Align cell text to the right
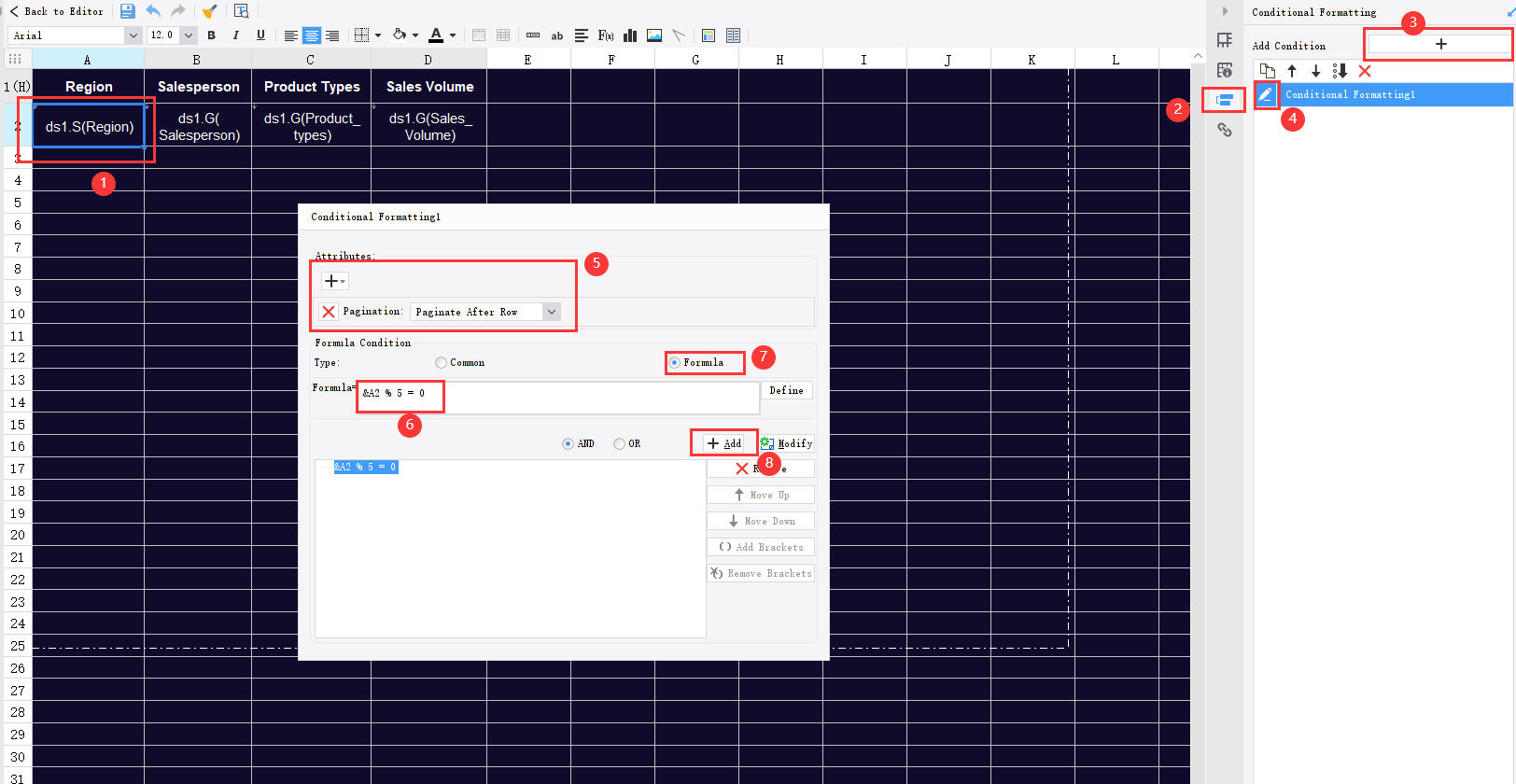1516x784 pixels. (332, 35)
